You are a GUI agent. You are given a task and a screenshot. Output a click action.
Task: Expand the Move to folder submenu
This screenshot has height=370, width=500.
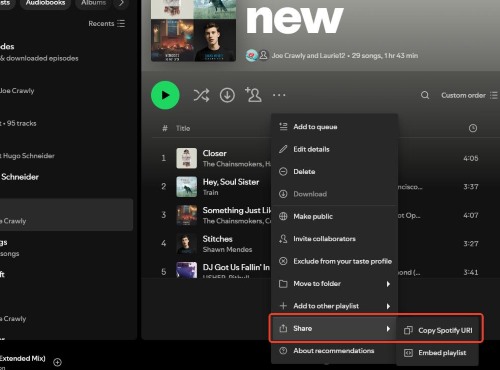click(334, 284)
